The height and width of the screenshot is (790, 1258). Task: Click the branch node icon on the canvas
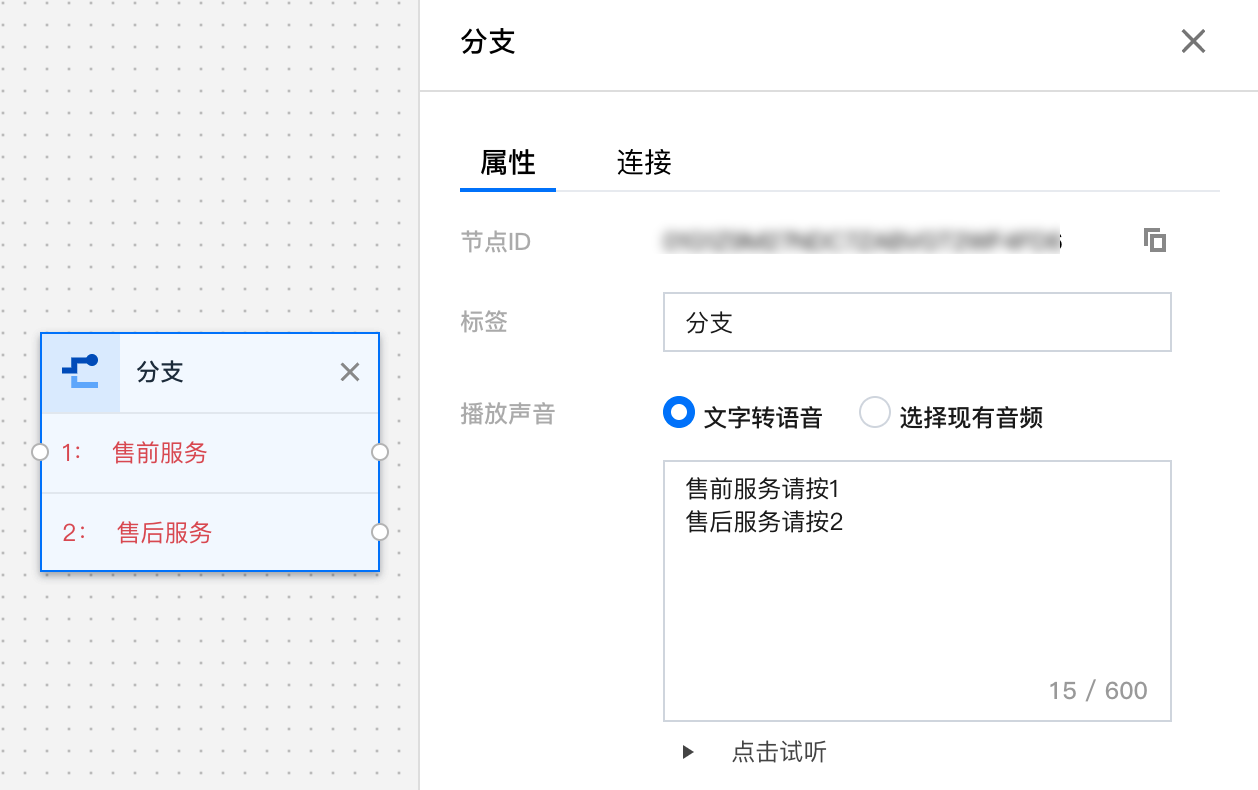[x=80, y=372]
